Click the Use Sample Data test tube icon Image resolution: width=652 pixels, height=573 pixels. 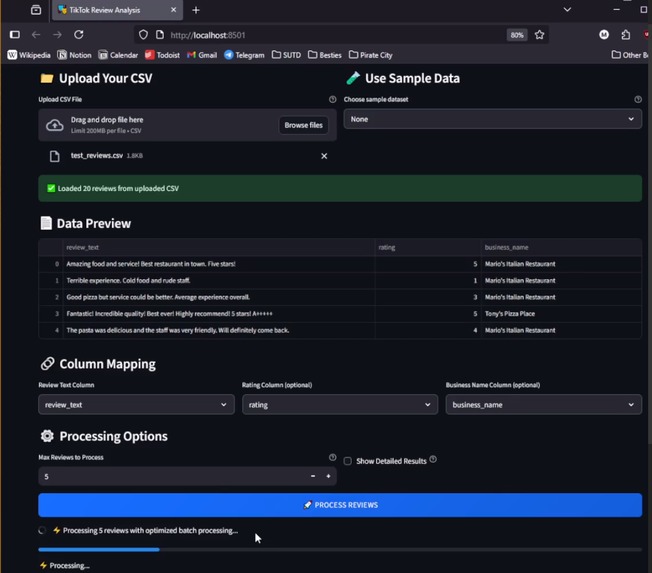[353, 78]
